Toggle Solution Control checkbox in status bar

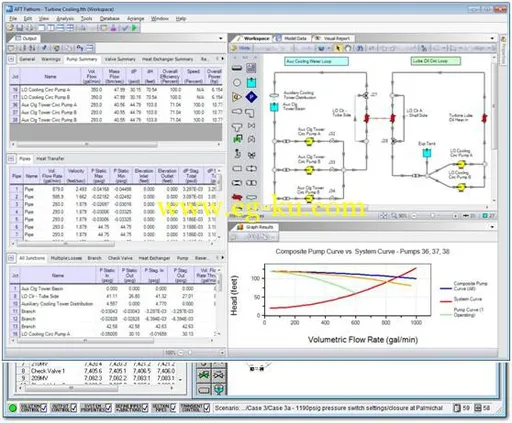(44, 408)
